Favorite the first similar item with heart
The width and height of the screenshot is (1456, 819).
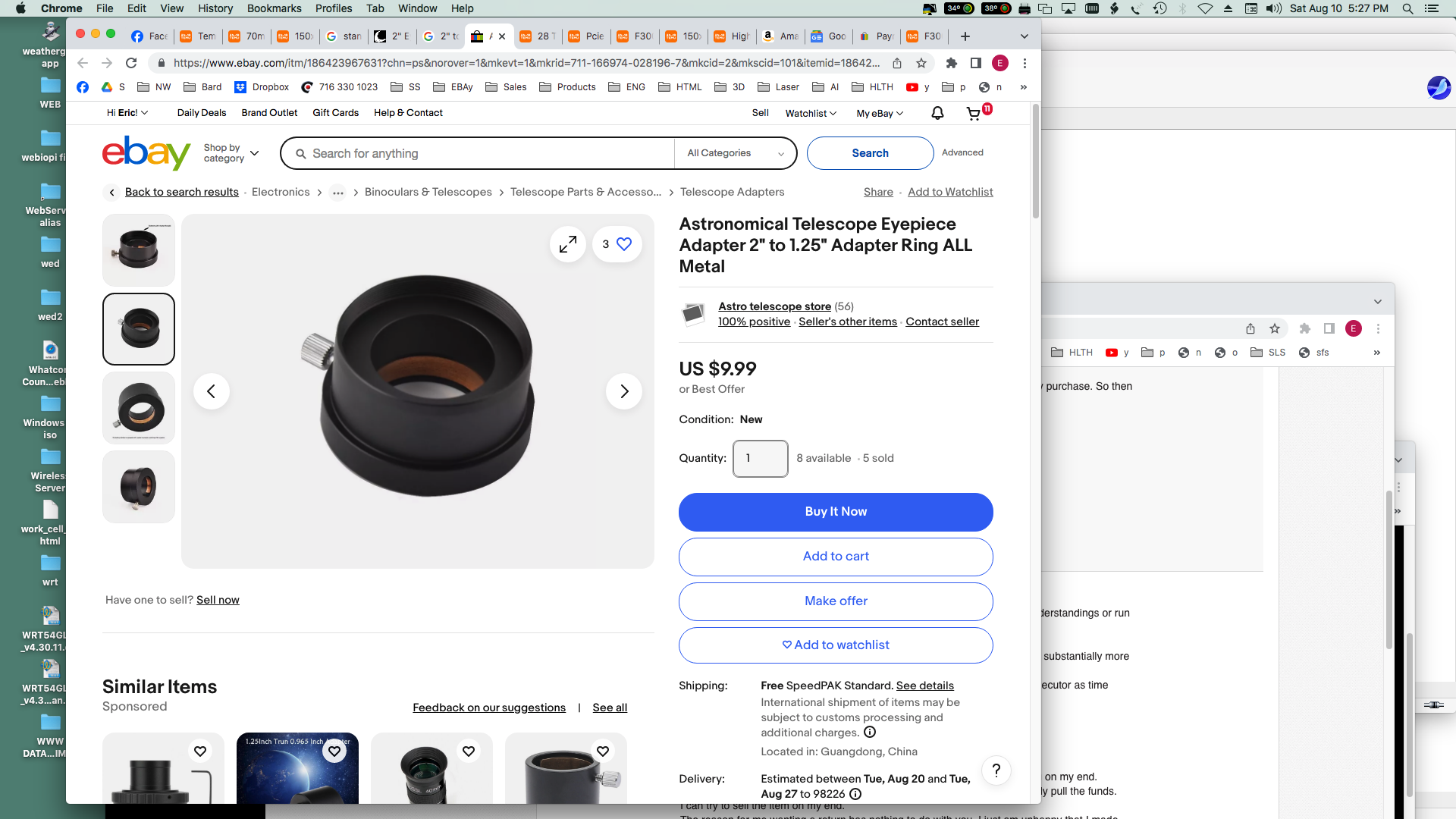pos(200,751)
